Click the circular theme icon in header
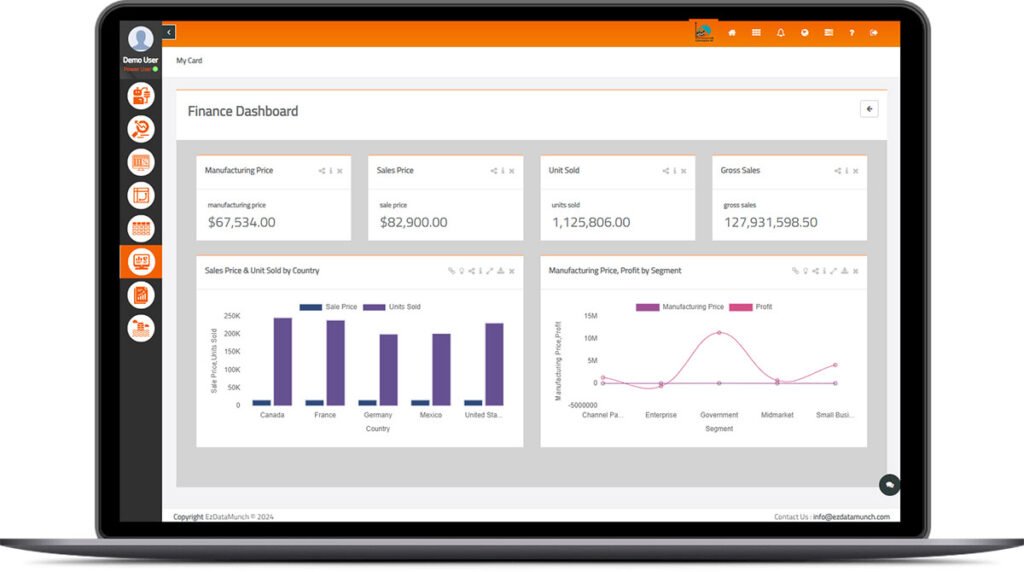The image size is (1024, 572). pos(805,33)
